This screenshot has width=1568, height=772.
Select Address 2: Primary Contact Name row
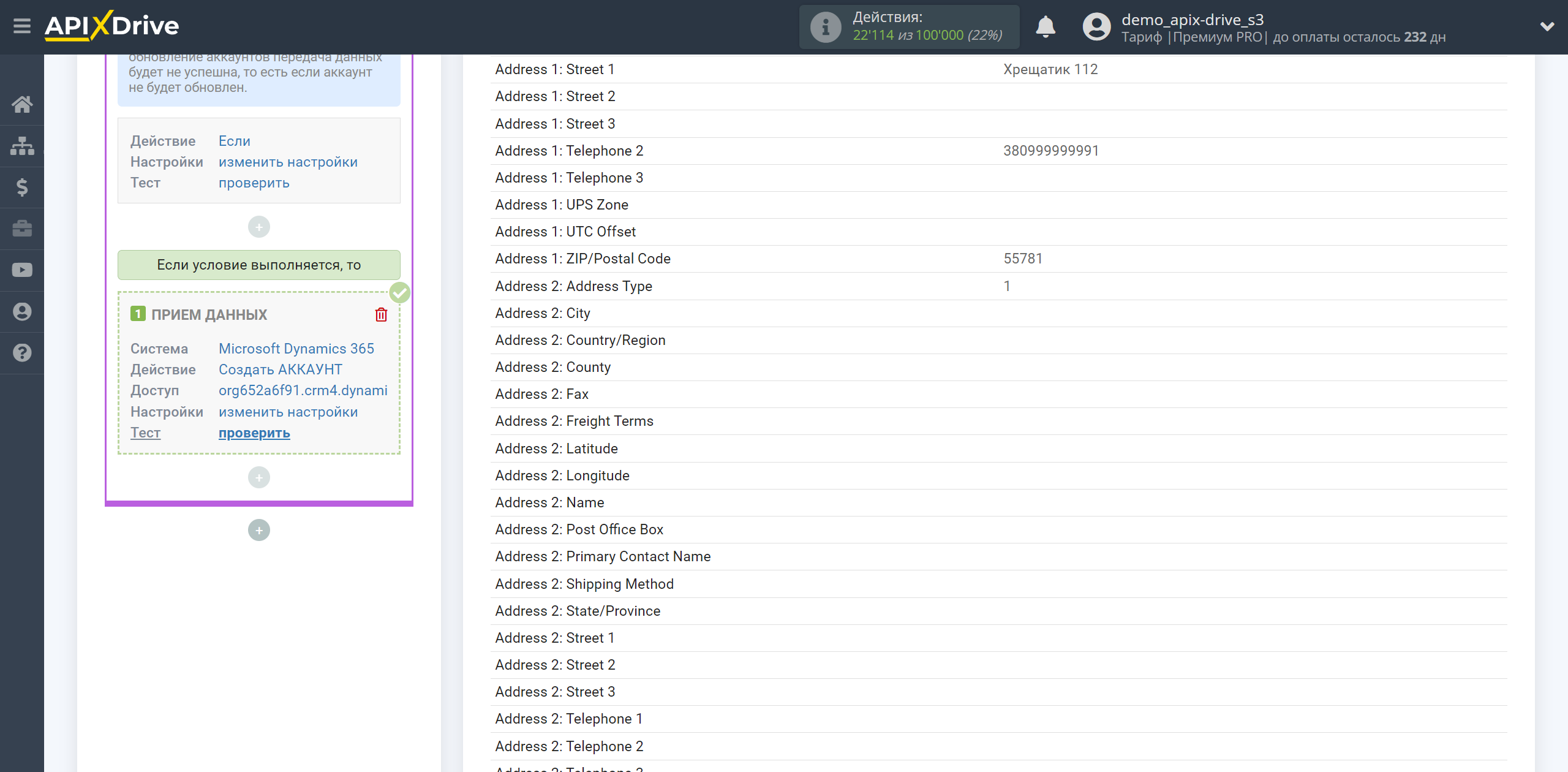pos(998,556)
